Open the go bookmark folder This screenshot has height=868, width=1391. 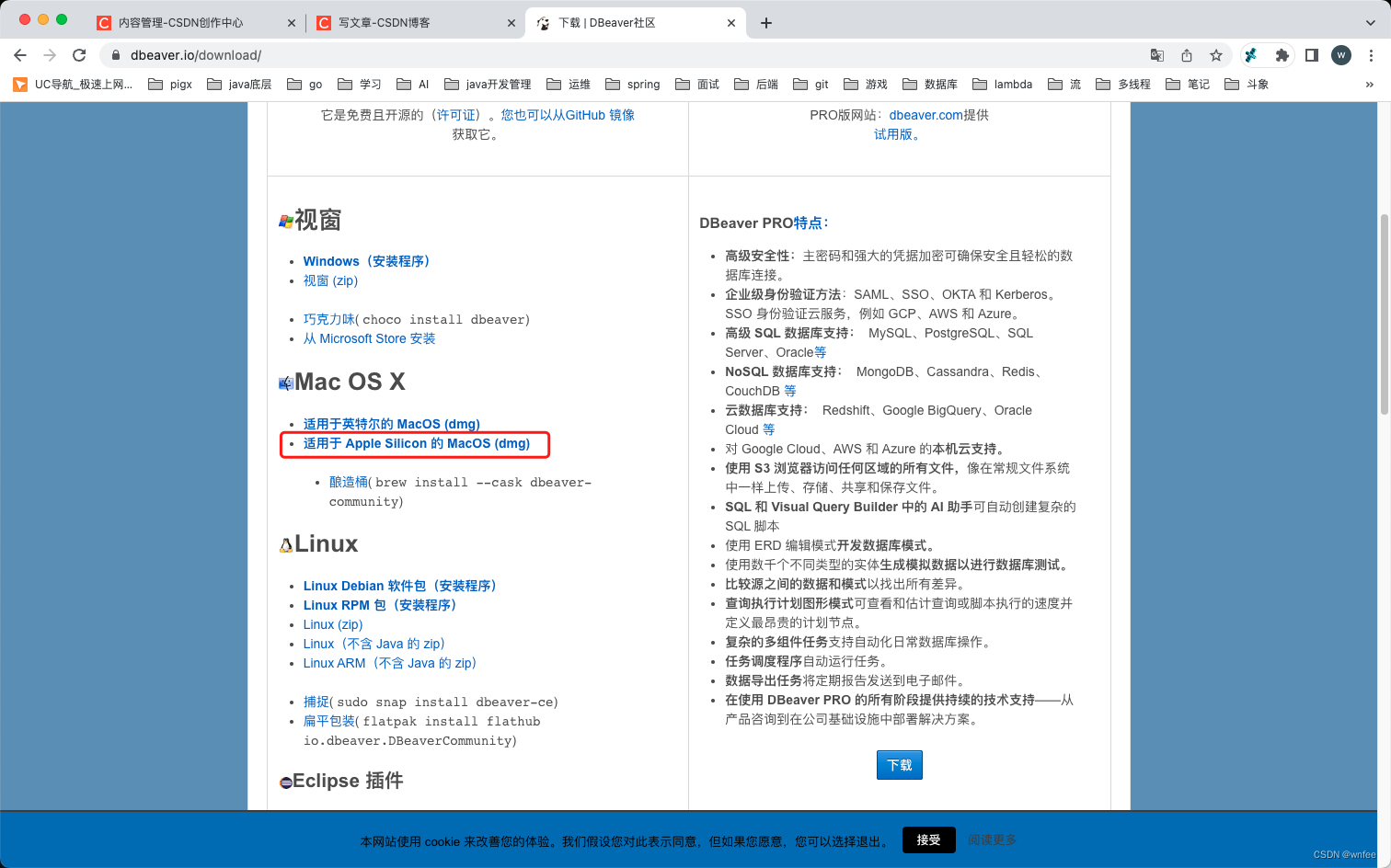[x=305, y=85]
